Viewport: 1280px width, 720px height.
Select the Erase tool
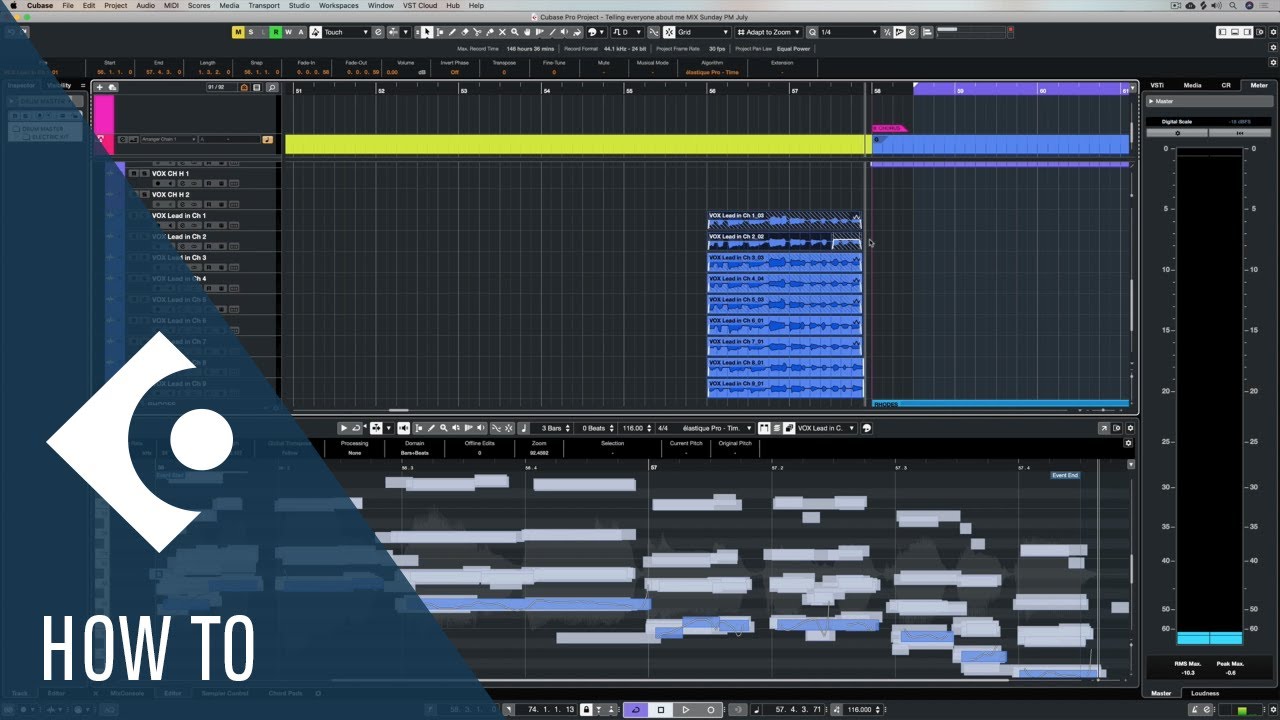tap(464, 32)
